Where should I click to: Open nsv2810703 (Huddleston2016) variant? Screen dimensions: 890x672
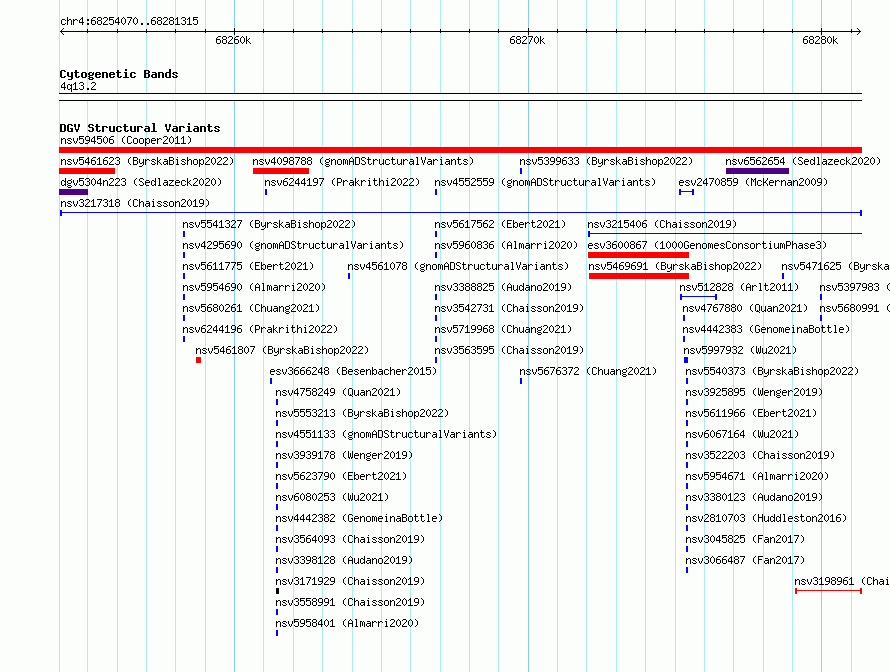pos(766,518)
